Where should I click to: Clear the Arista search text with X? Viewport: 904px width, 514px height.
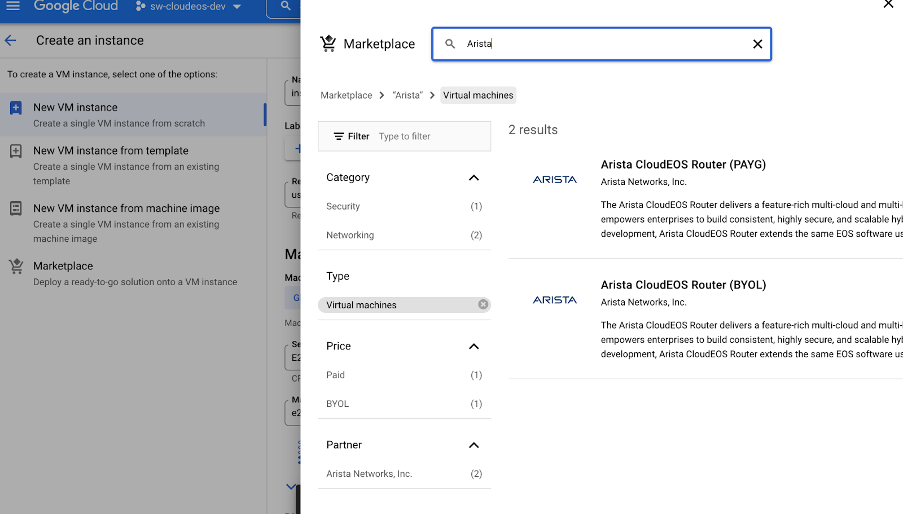(758, 44)
